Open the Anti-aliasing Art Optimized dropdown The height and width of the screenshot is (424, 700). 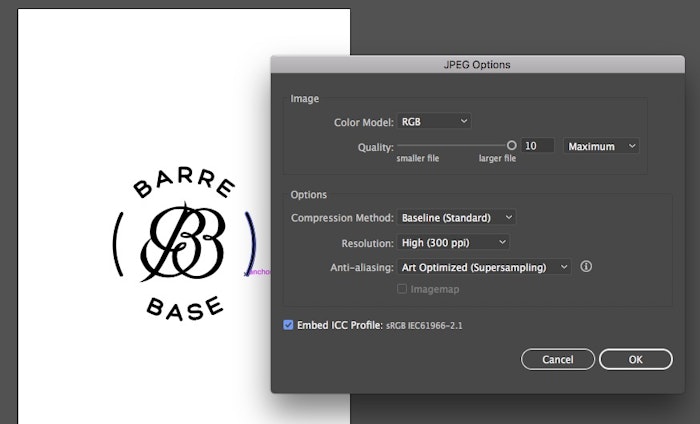[483, 267]
